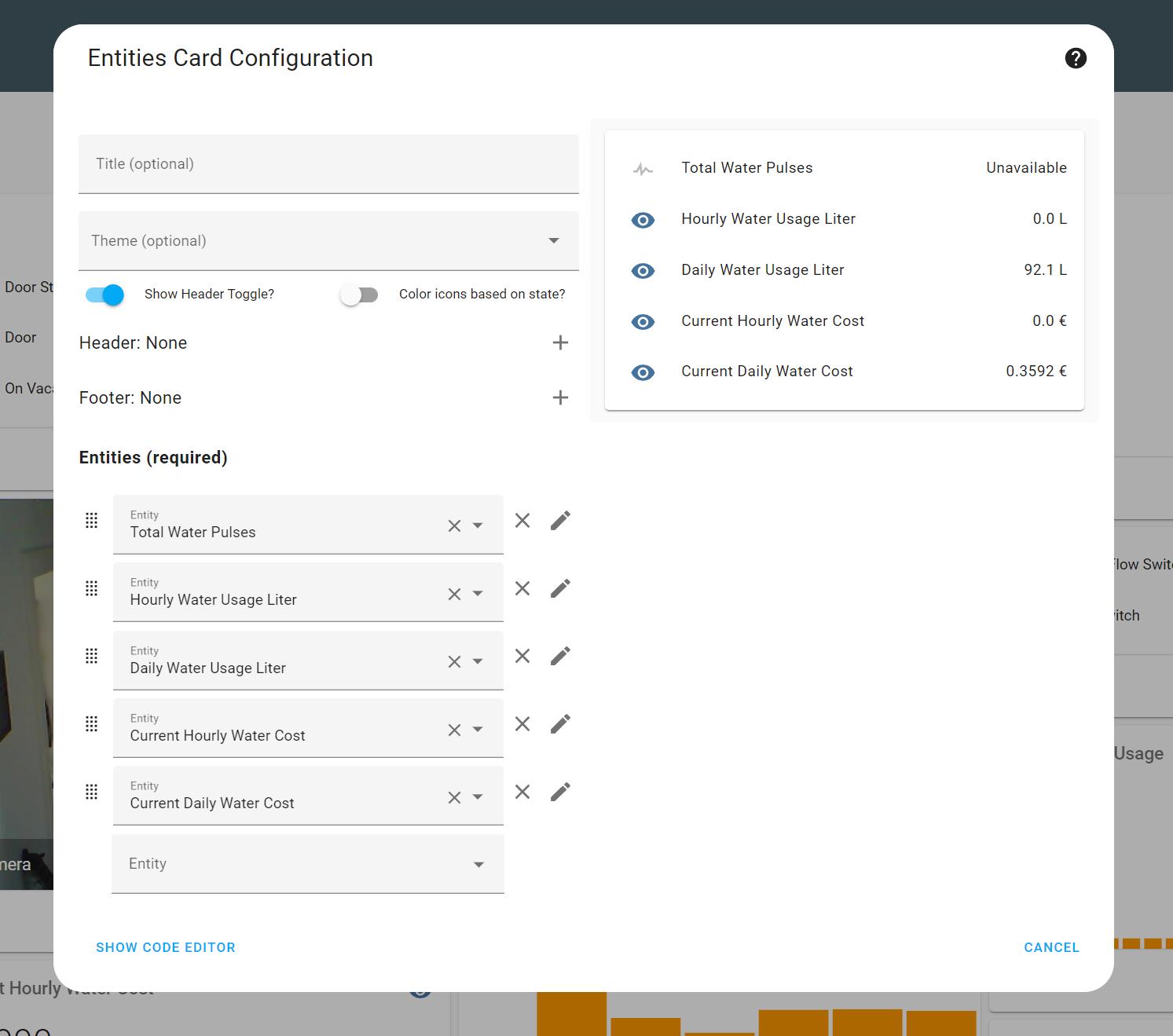The height and width of the screenshot is (1036, 1173).
Task: Edit the Total Water Pulses entity row
Action: tap(560, 521)
